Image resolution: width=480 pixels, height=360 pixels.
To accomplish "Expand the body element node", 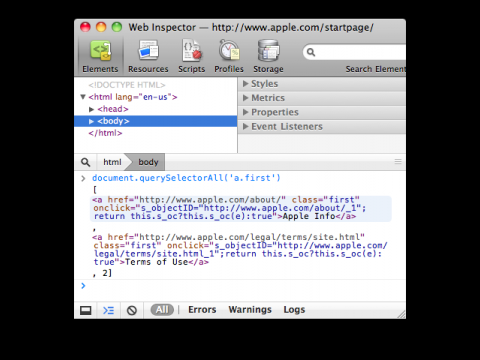I will coord(91,121).
